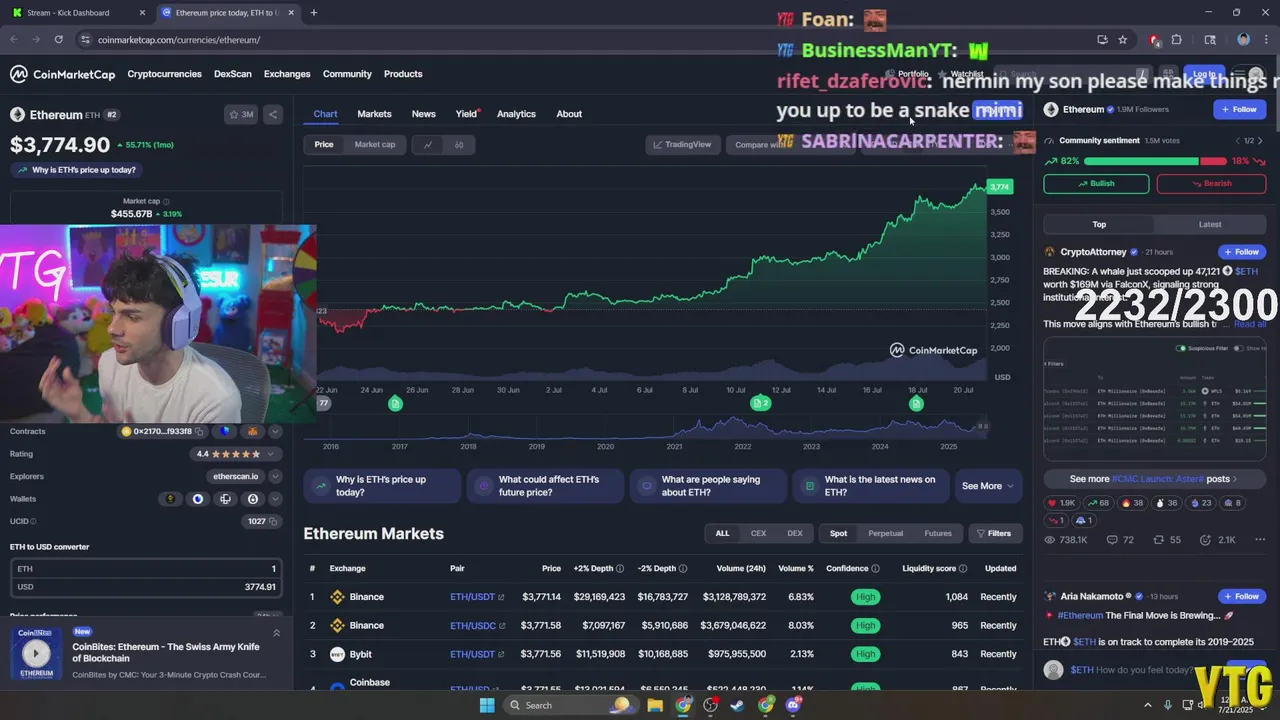Screen dimensions: 1280x720
Task: Click the comment icon showing 72
Action: click(x=1111, y=540)
